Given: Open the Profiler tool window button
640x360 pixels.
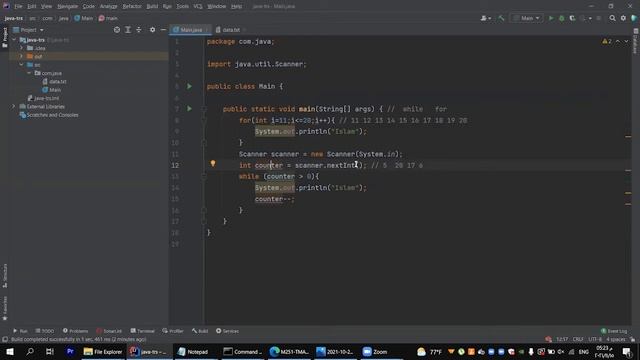Looking at the screenshot, I should [173, 331].
